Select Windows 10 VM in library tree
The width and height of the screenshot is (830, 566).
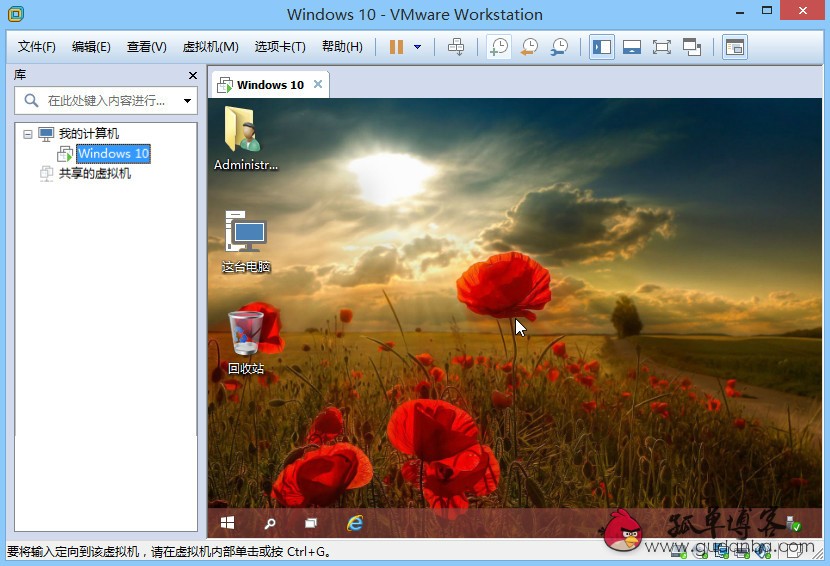point(113,154)
